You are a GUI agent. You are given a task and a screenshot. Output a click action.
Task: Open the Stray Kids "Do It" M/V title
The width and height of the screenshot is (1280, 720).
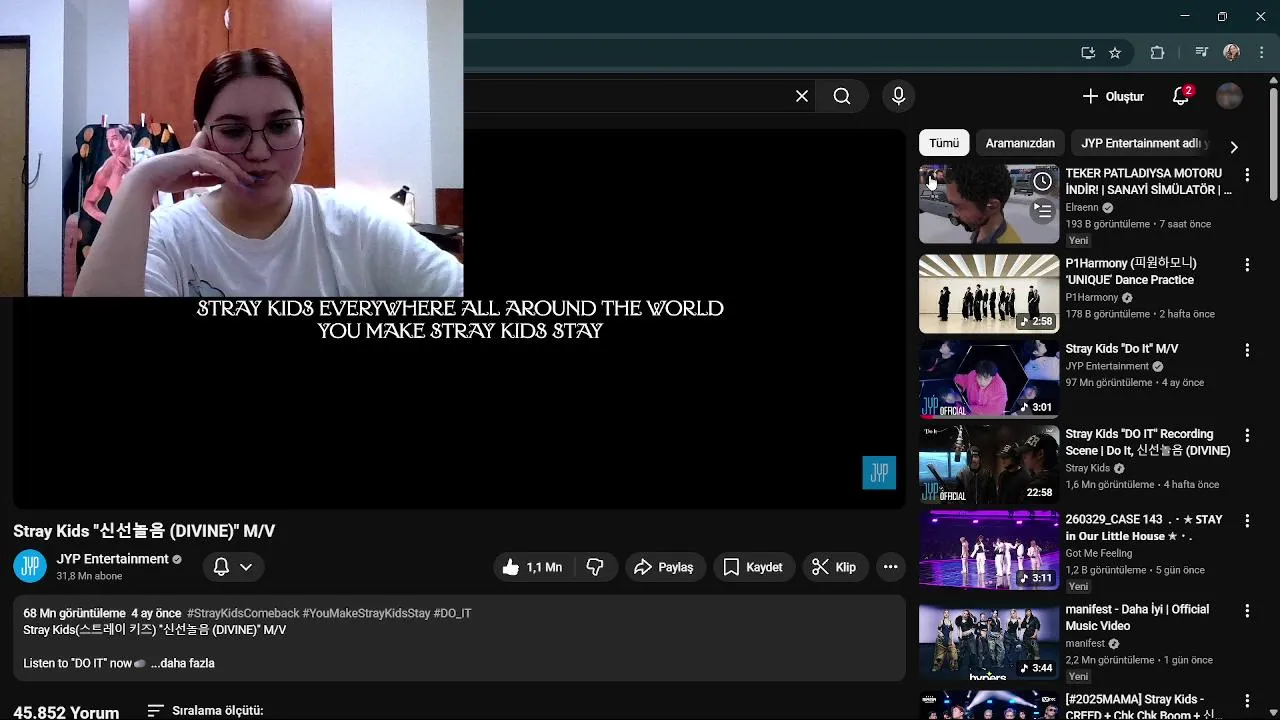point(1122,349)
